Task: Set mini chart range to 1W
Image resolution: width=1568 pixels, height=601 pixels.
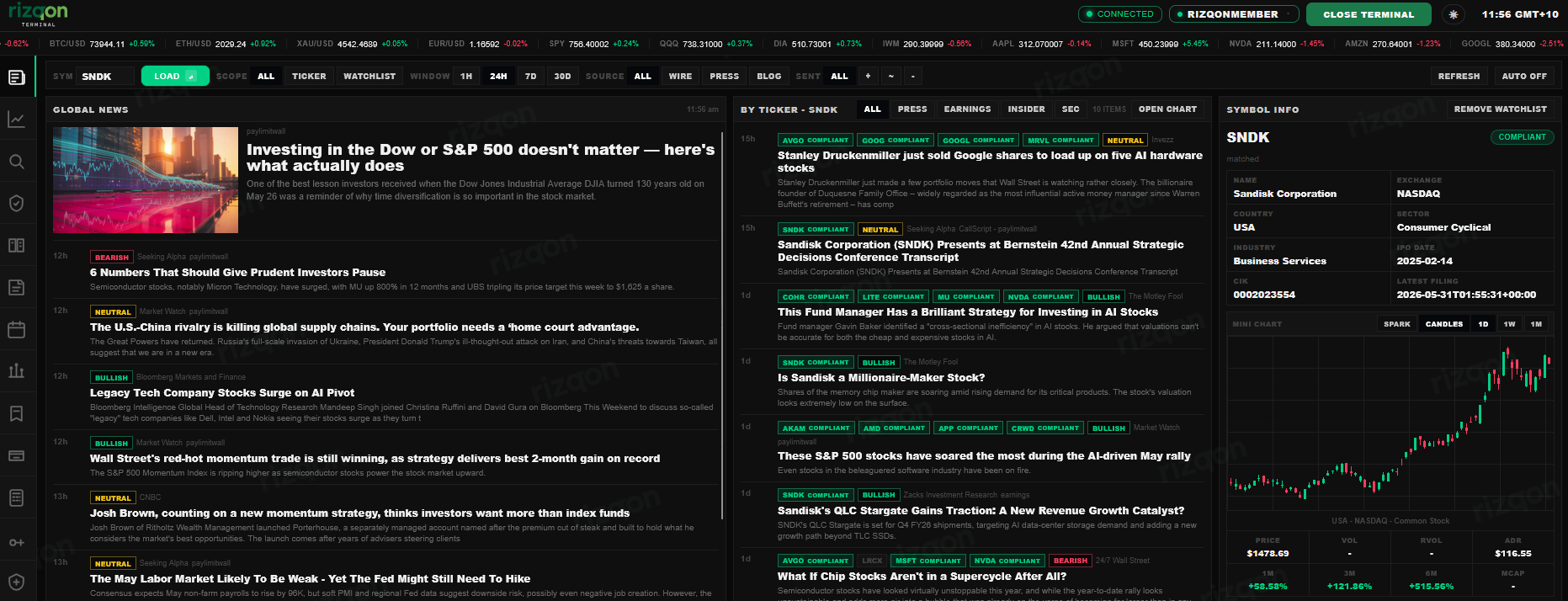Action: 1510,324
